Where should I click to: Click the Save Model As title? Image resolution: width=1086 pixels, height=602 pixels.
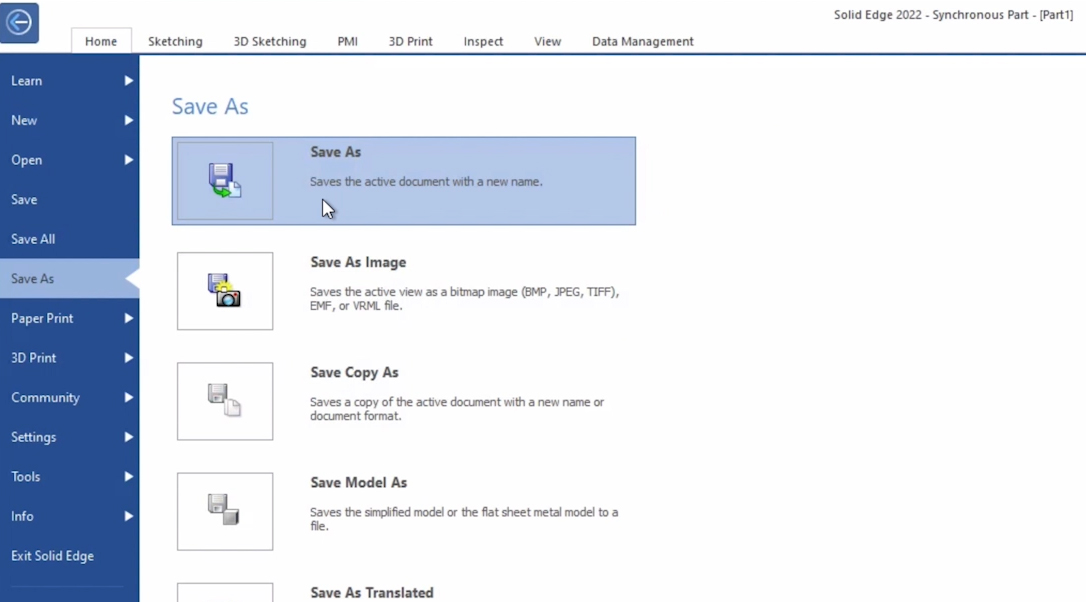[x=358, y=483]
